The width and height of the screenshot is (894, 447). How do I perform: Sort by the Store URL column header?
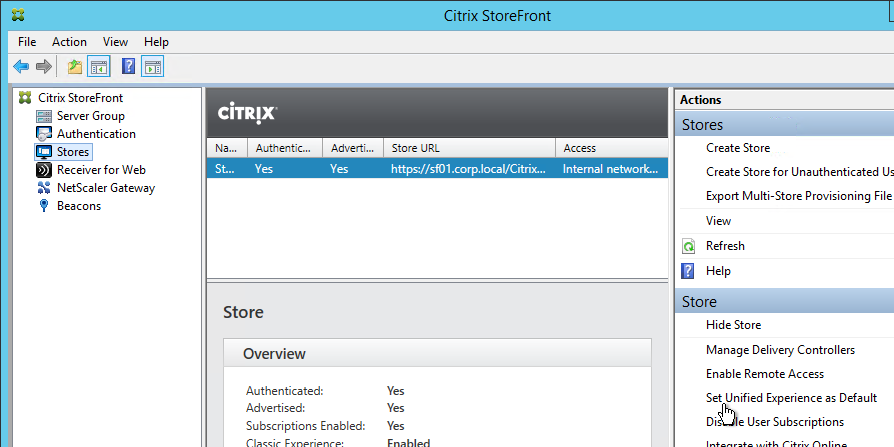469,148
